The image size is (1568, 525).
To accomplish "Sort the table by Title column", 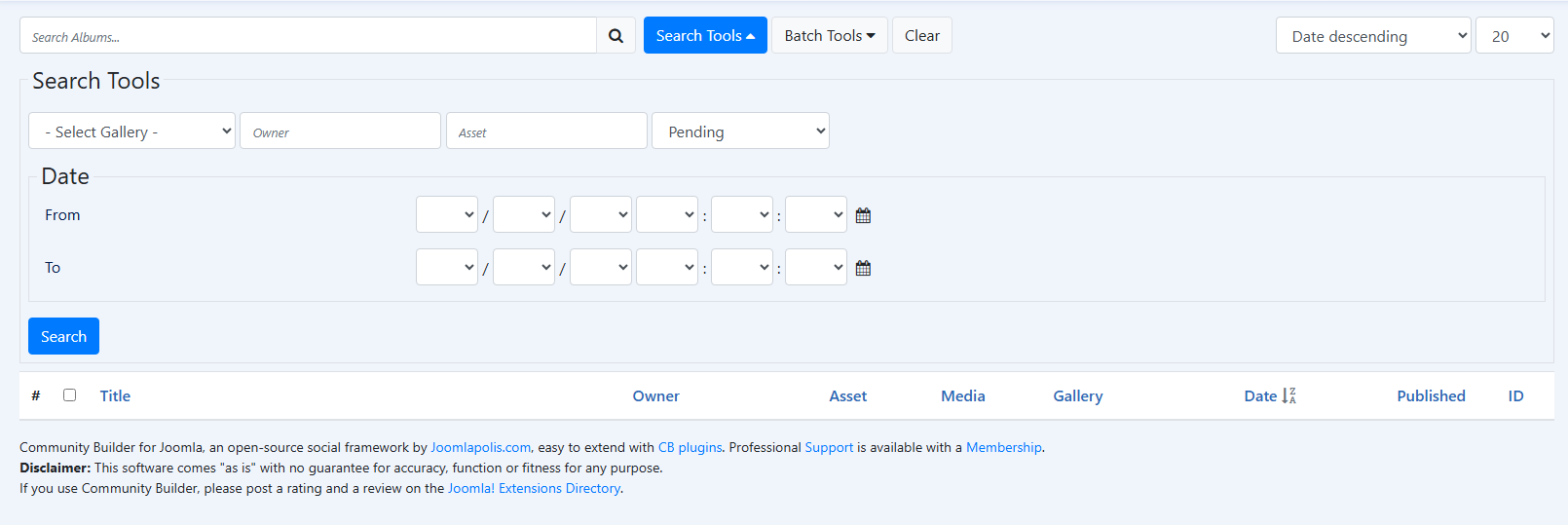I will pyautogui.click(x=115, y=395).
